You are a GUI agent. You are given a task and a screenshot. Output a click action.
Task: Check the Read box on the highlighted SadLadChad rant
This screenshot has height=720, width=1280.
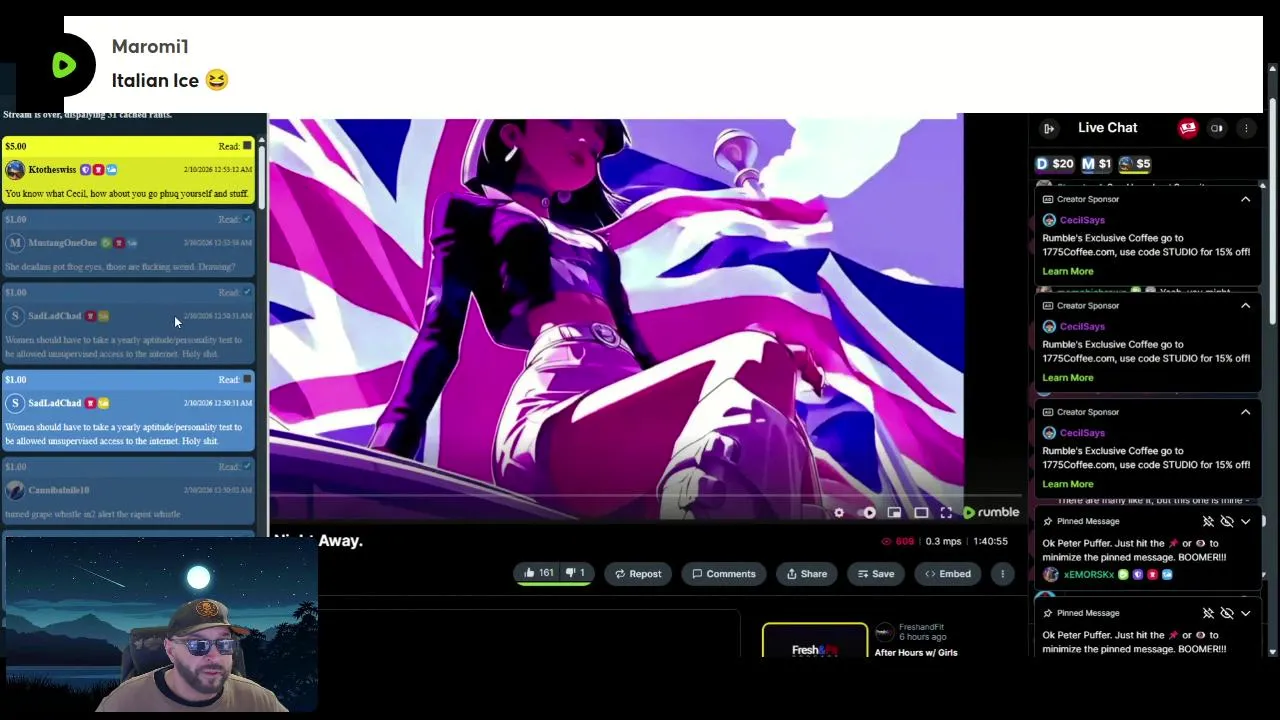[247, 379]
